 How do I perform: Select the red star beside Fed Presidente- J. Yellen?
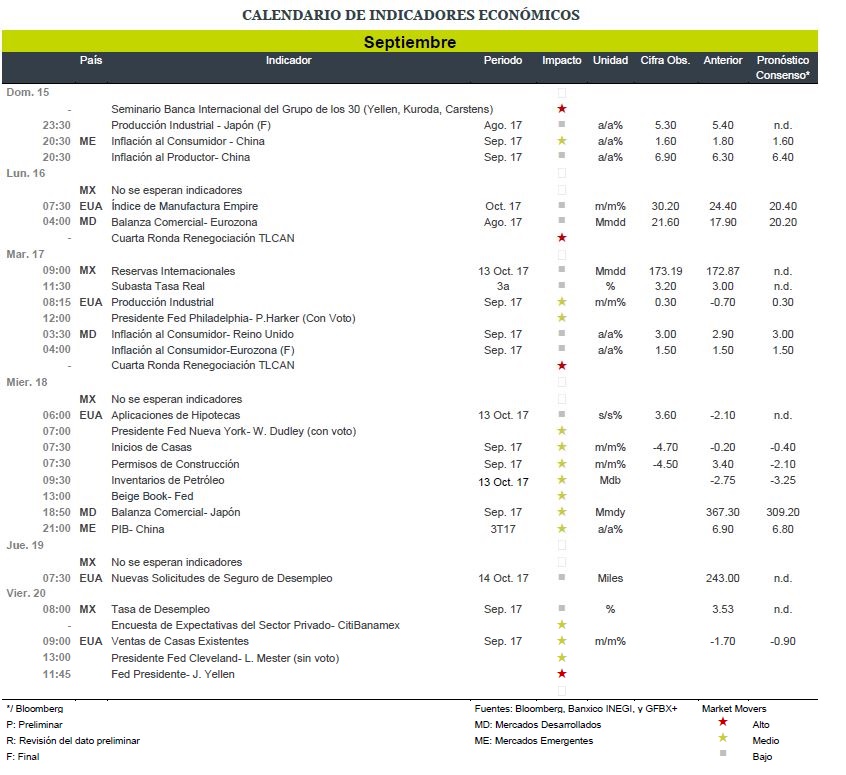click(x=562, y=674)
